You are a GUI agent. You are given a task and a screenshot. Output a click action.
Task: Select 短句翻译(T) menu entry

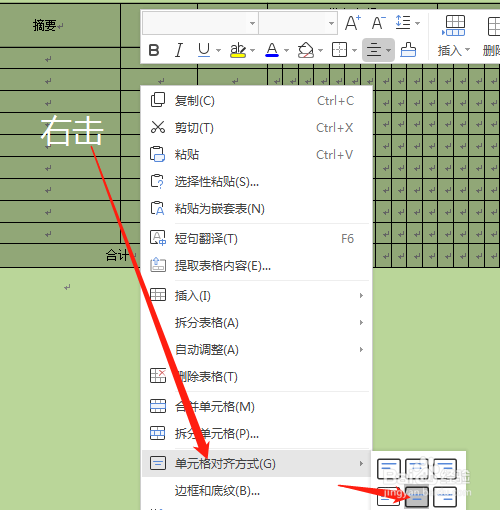click(x=256, y=239)
